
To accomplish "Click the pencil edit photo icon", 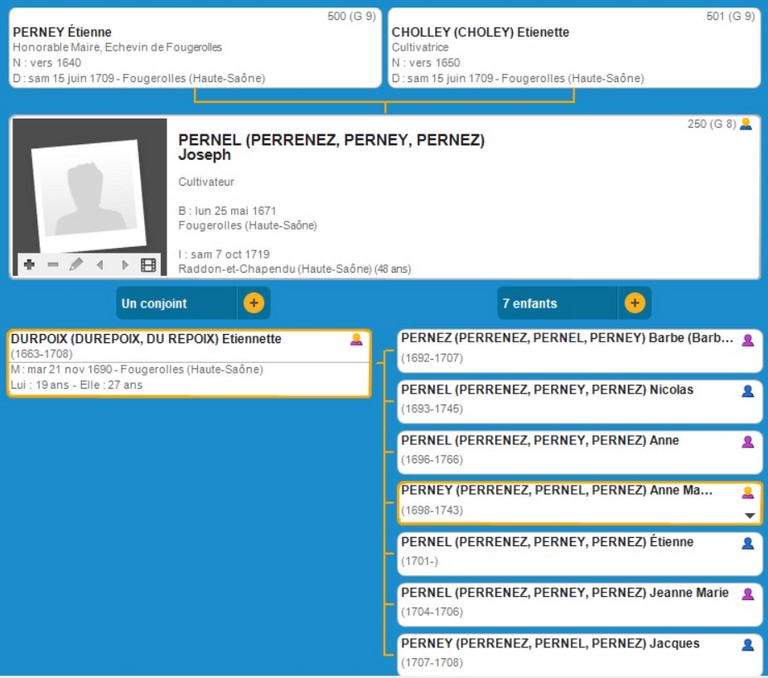I will coord(76,265).
